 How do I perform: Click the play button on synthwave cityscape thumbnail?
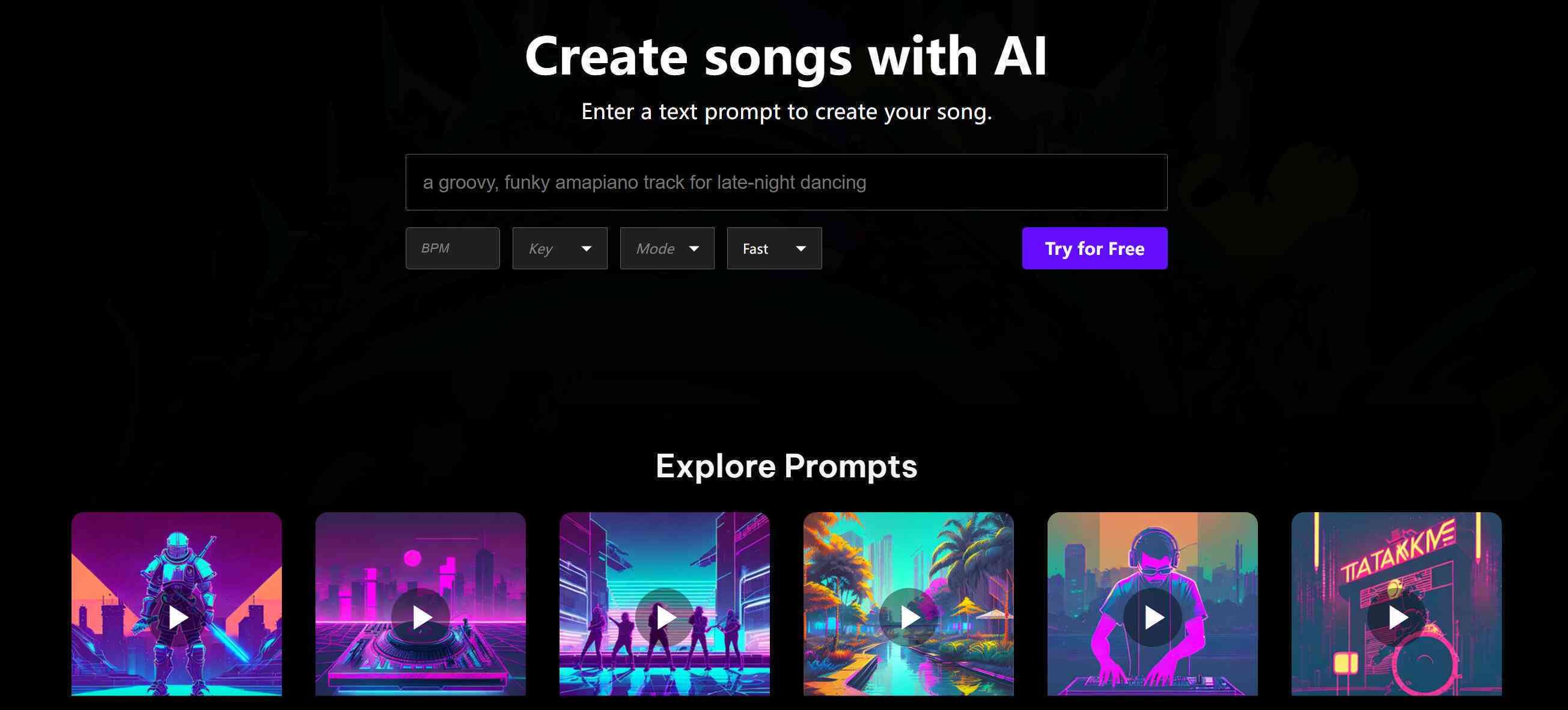click(x=420, y=615)
